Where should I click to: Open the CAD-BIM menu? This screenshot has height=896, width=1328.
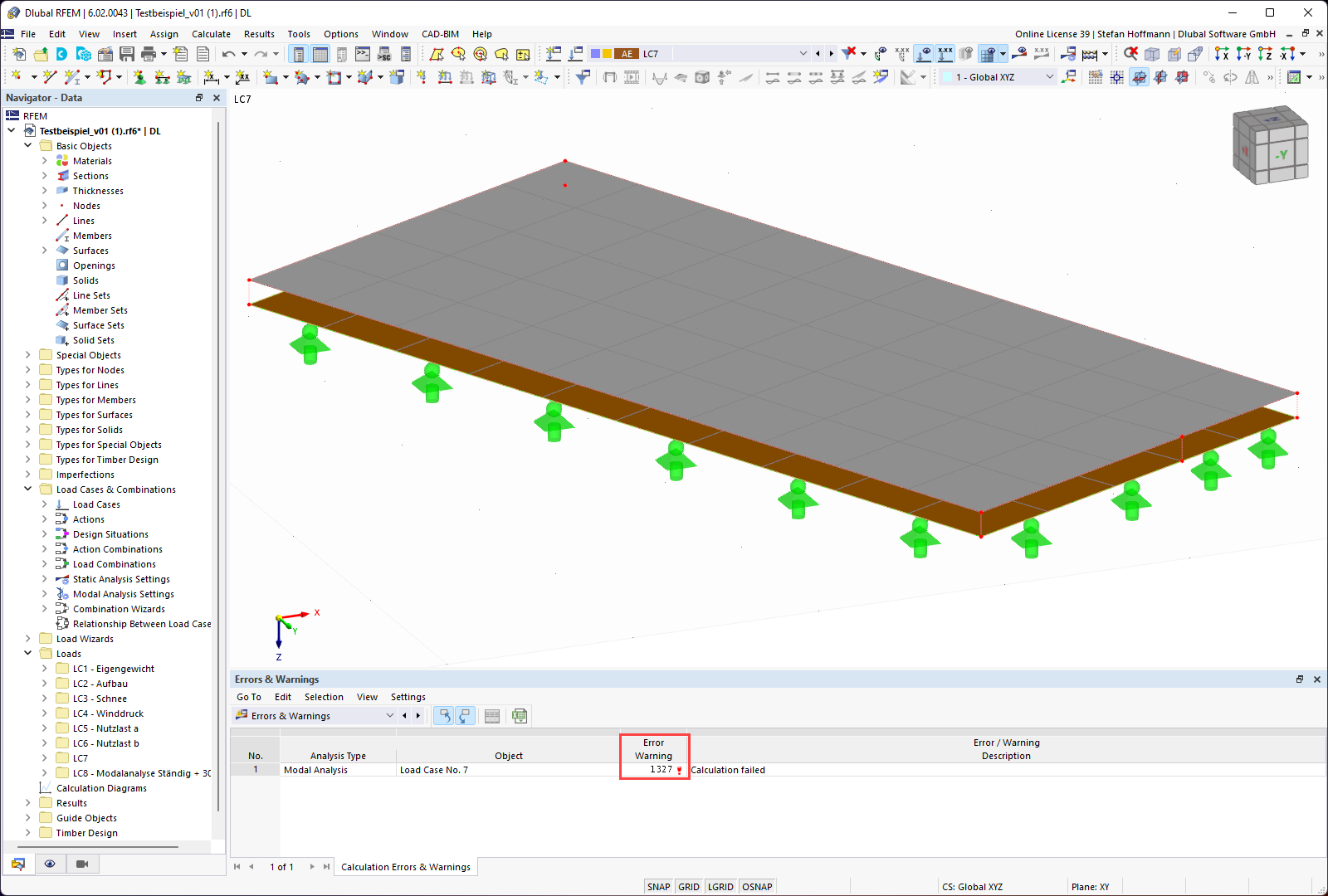point(440,34)
